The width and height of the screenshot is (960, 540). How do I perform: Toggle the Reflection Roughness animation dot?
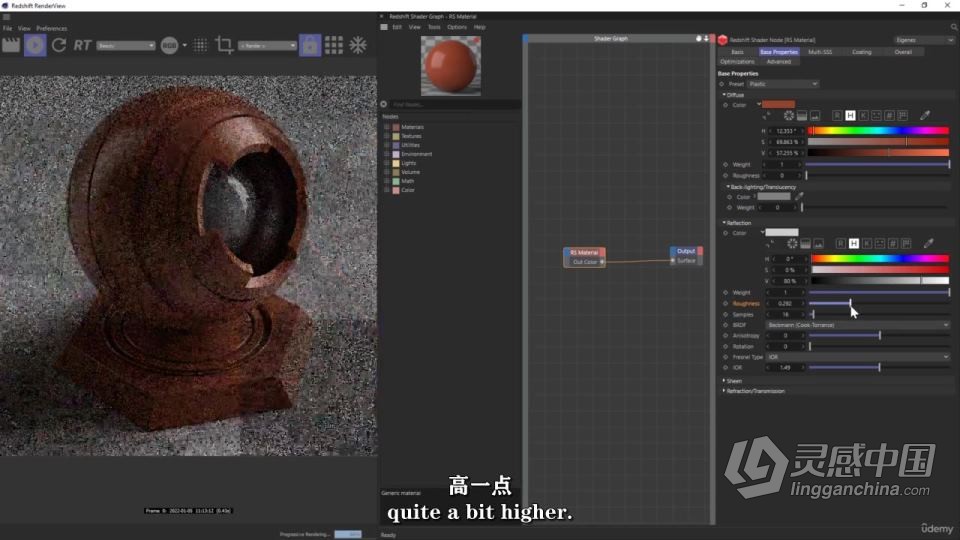[726, 303]
